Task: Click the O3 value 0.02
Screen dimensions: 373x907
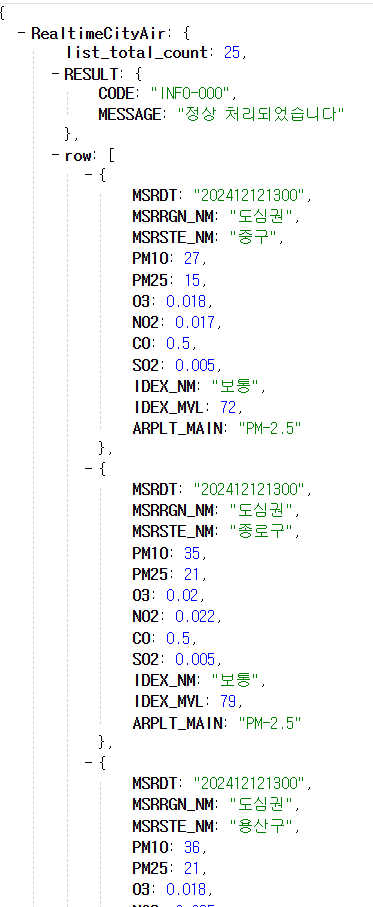Action: (182, 595)
